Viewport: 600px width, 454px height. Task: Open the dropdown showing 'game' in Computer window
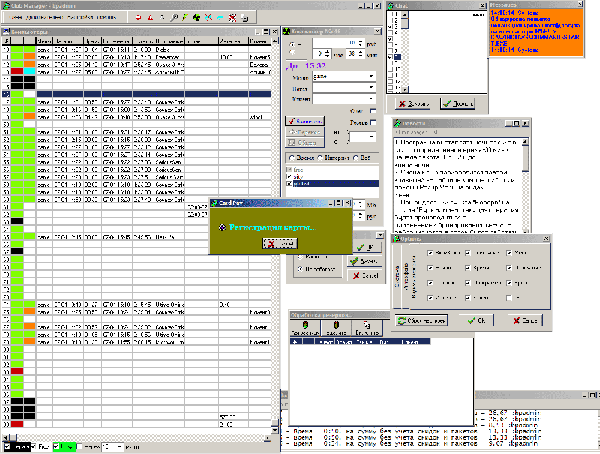point(371,77)
